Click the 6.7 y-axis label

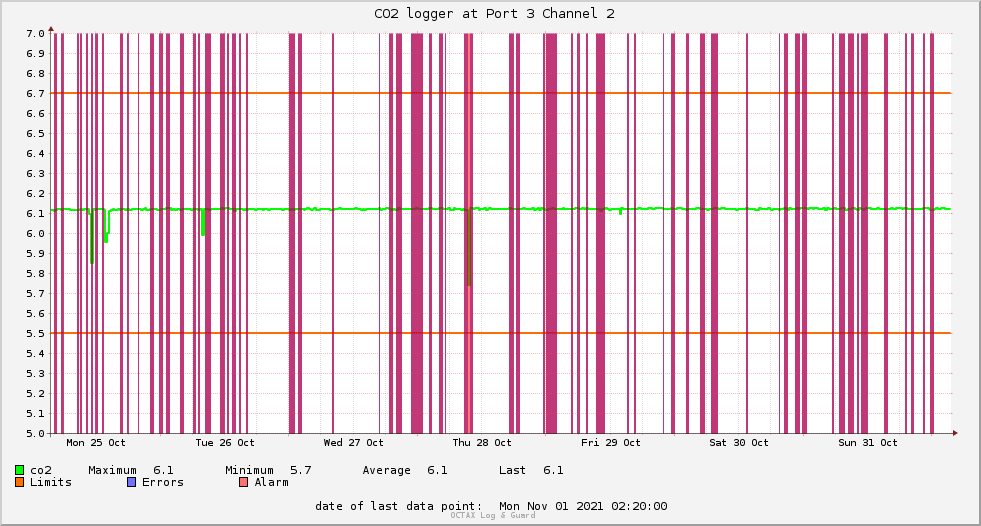coord(36,94)
